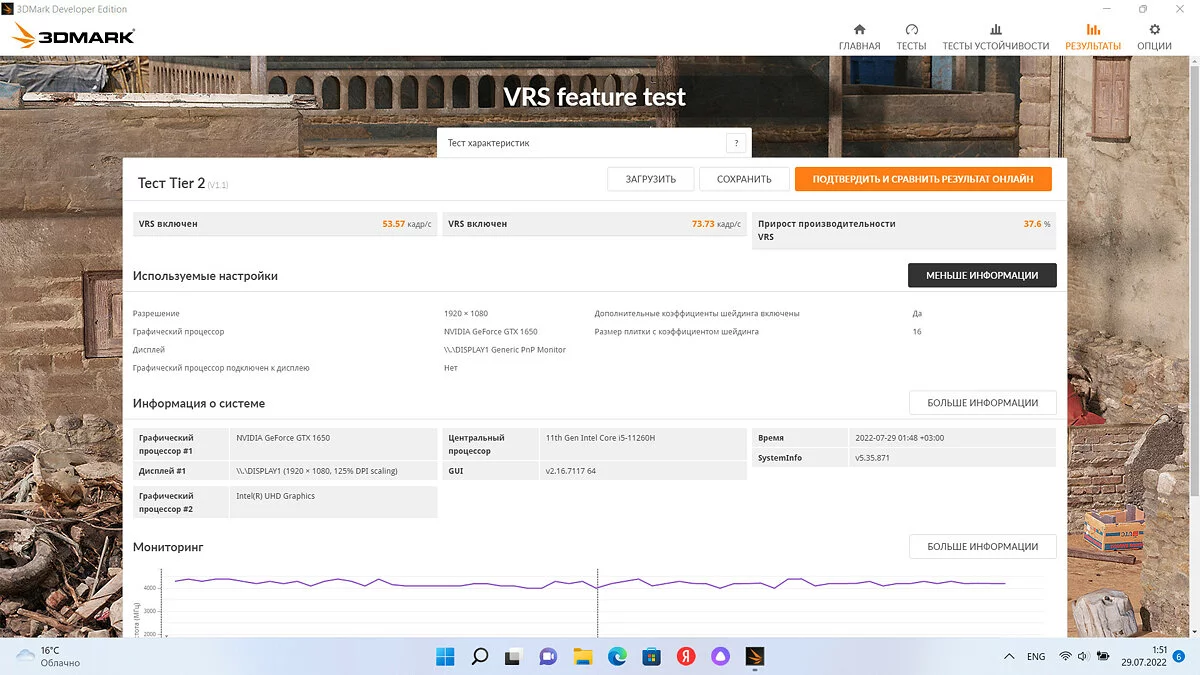Click the question mark help button
Screen dimensions: 1200x675
736,143
